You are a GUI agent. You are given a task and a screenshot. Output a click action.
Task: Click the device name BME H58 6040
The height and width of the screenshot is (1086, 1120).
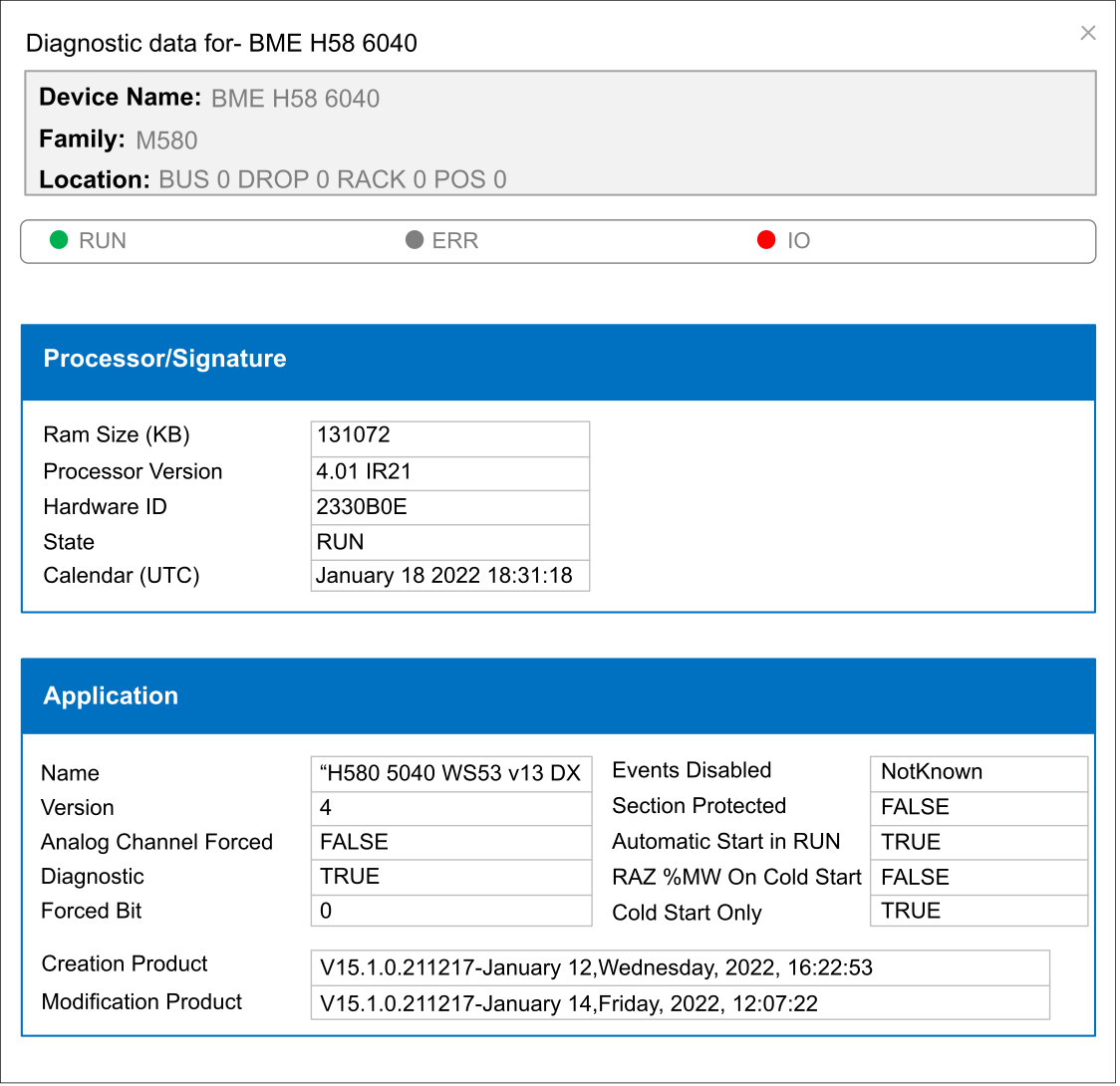click(295, 99)
